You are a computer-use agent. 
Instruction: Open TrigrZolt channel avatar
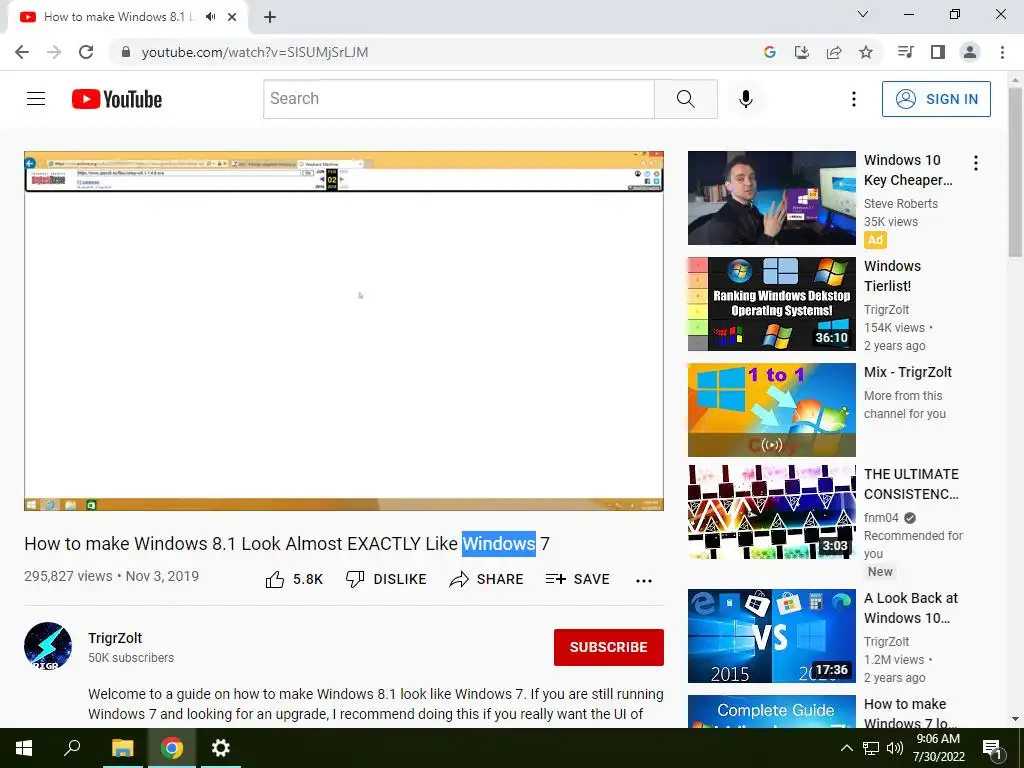[x=48, y=647]
